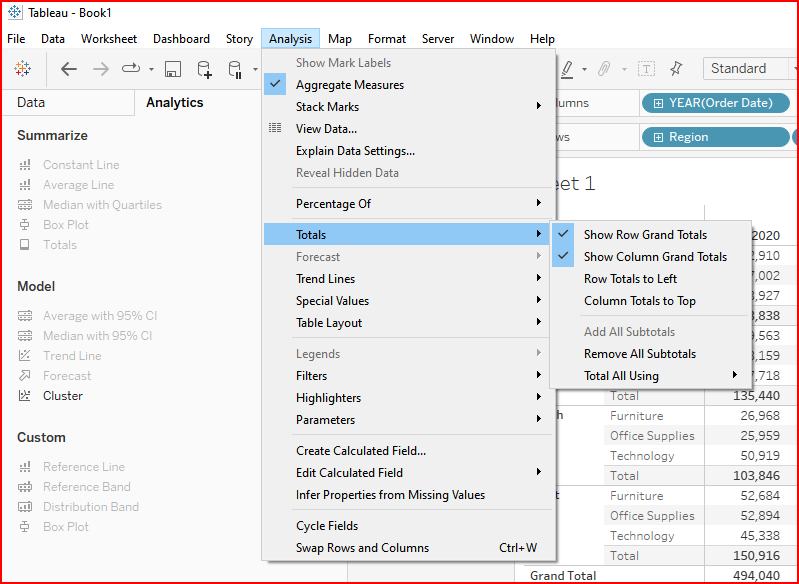Click the Fix Axes pin icon

(x=676, y=68)
